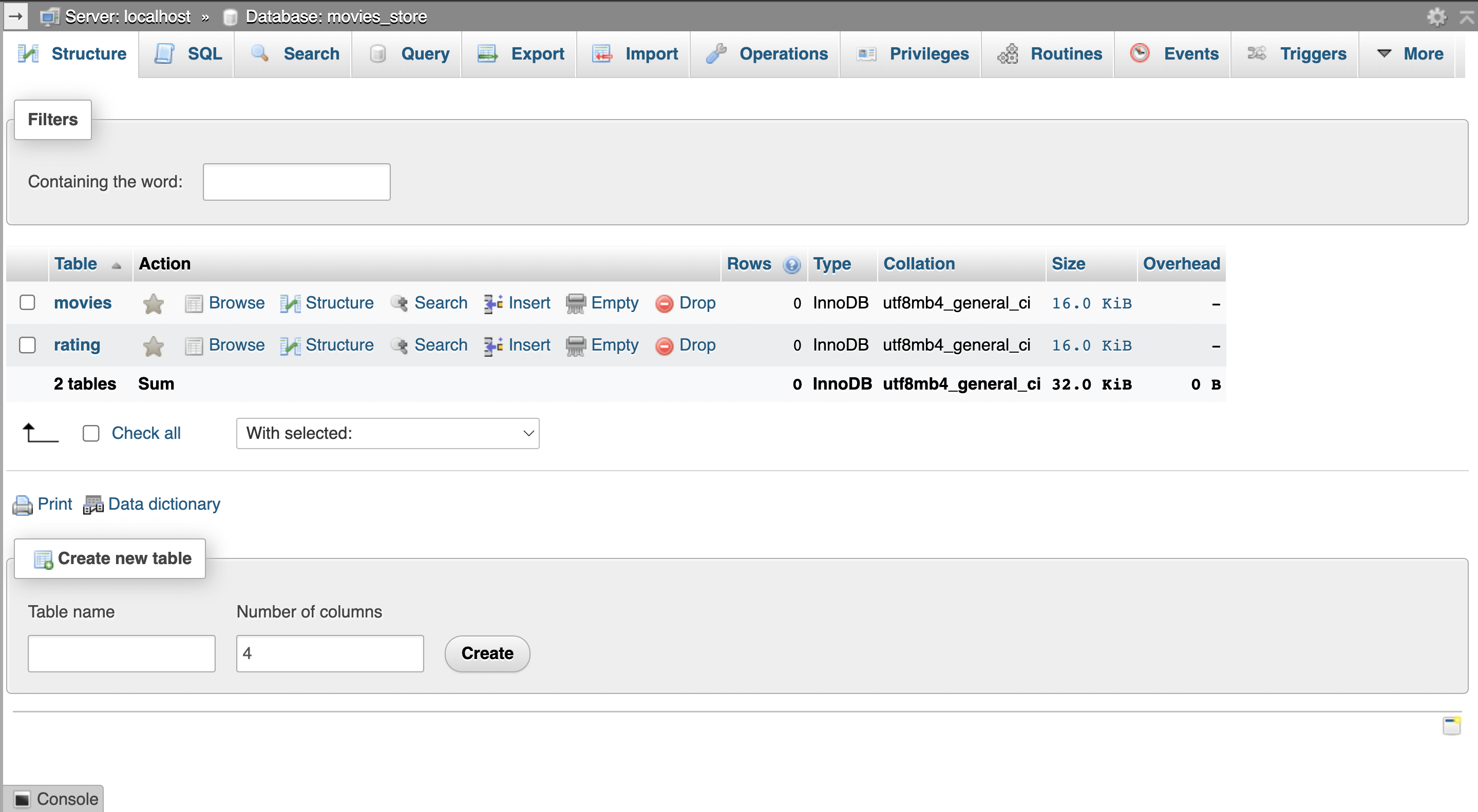Open the Operations tab
The height and width of the screenshot is (812, 1478).
[767, 54]
